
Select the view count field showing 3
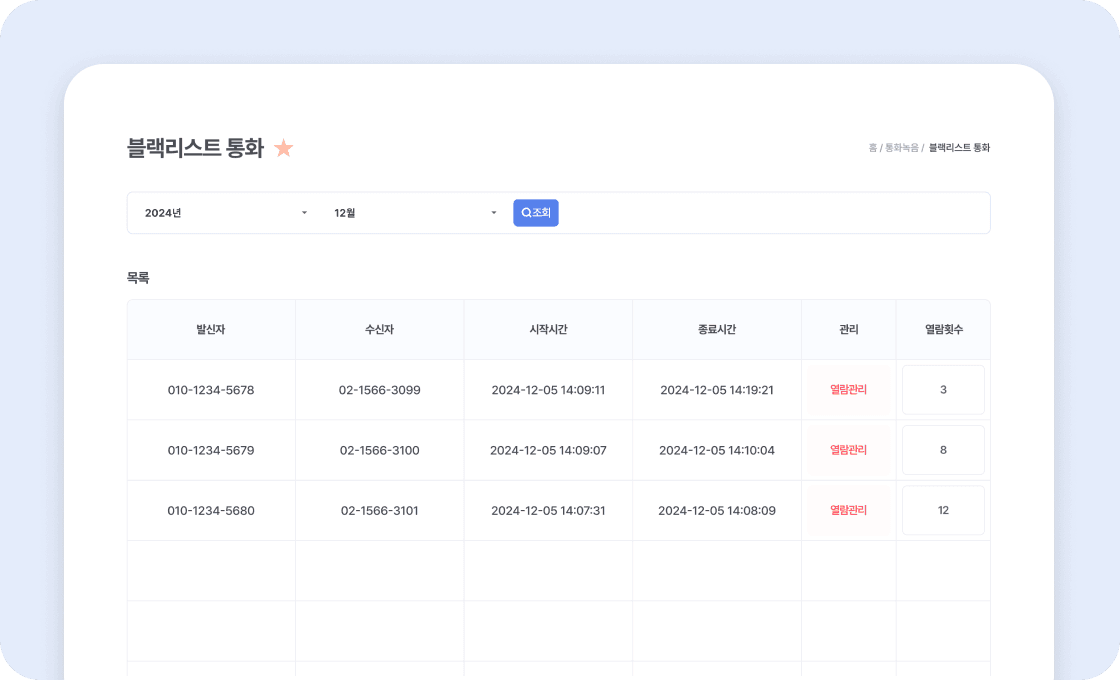pos(943,390)
